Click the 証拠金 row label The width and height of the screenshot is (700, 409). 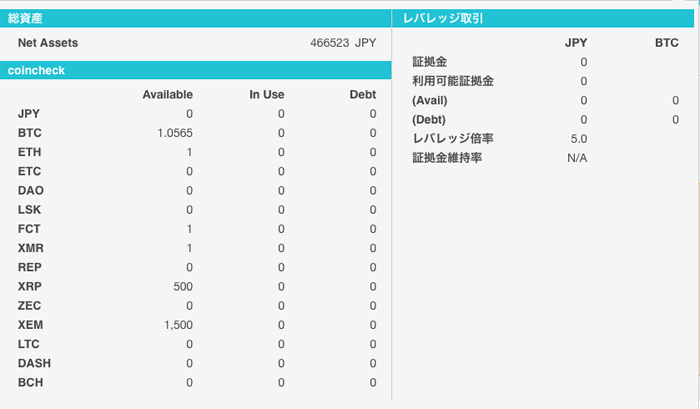(431, 62)
